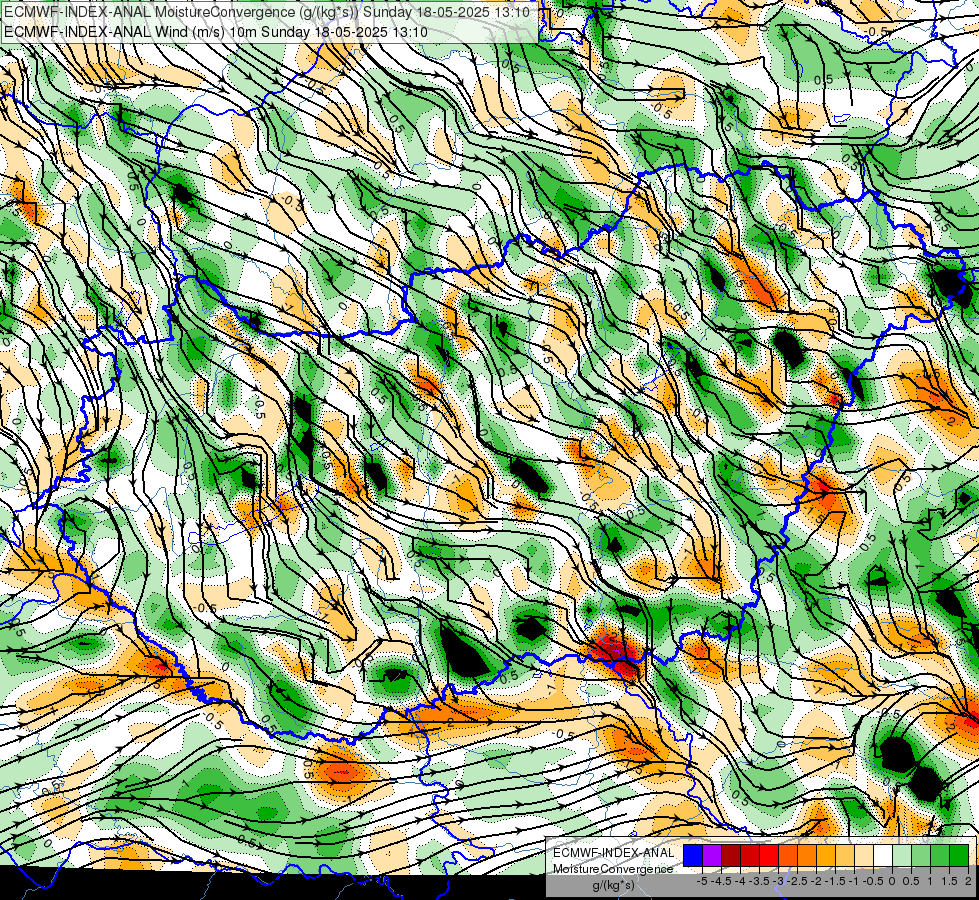Click the -2.5 tick label on the legend
The width and height of the screenshot is (979, 900).
(x=797, y=881)
